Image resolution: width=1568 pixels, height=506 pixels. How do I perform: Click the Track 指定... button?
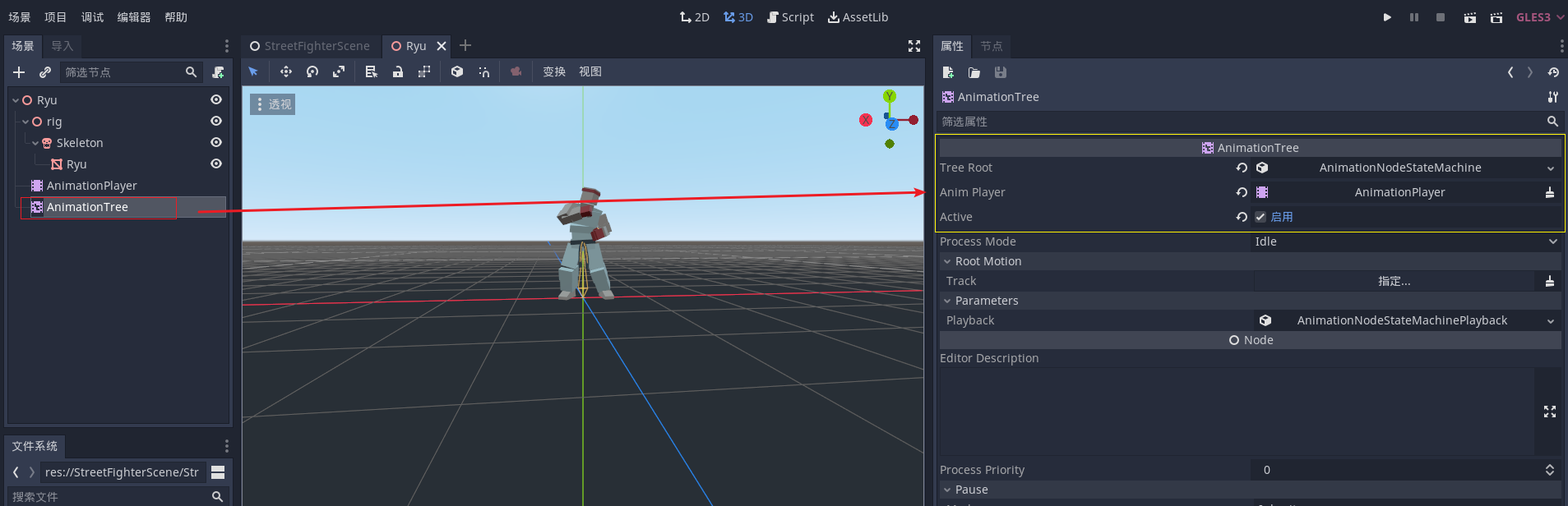tap(1394, 281)
